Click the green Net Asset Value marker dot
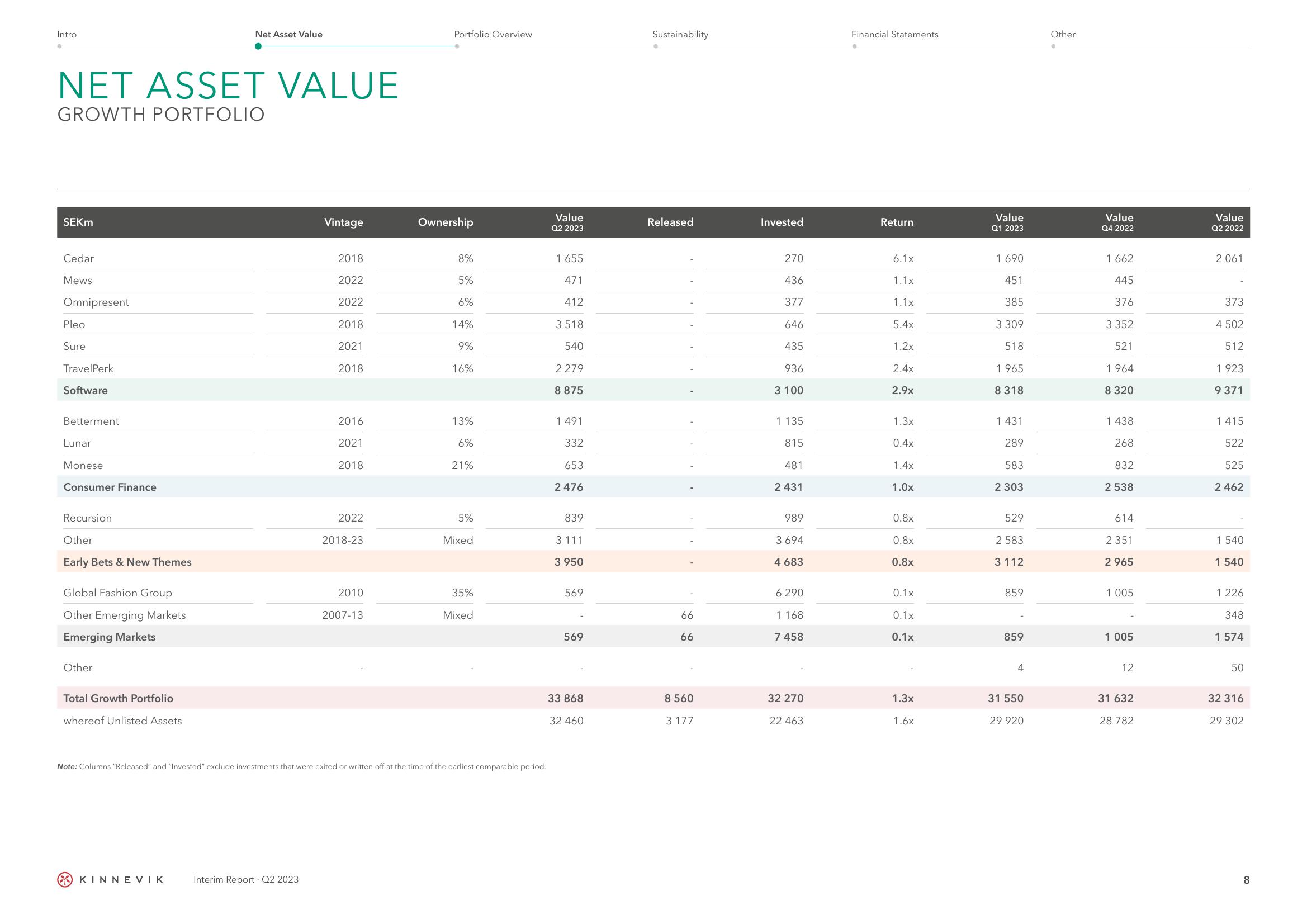 (258, 46)
